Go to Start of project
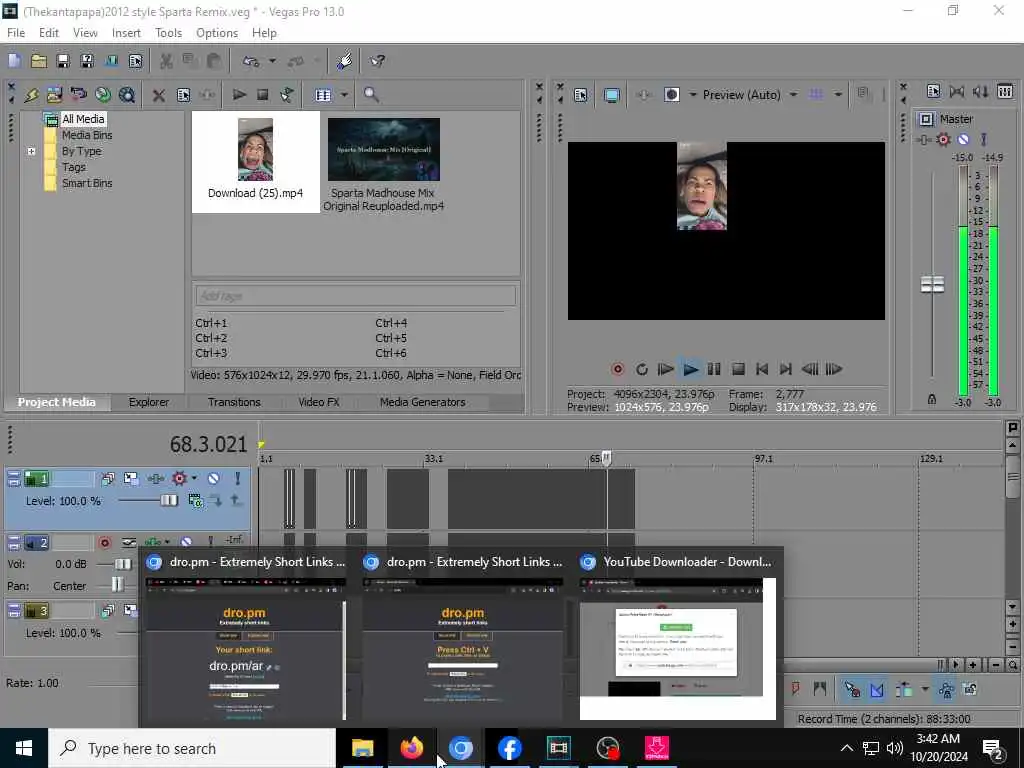 coord(761,370)
